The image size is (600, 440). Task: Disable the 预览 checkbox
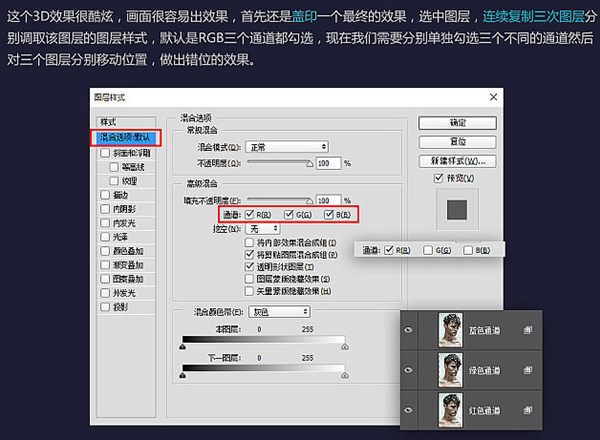coord(438,178)
